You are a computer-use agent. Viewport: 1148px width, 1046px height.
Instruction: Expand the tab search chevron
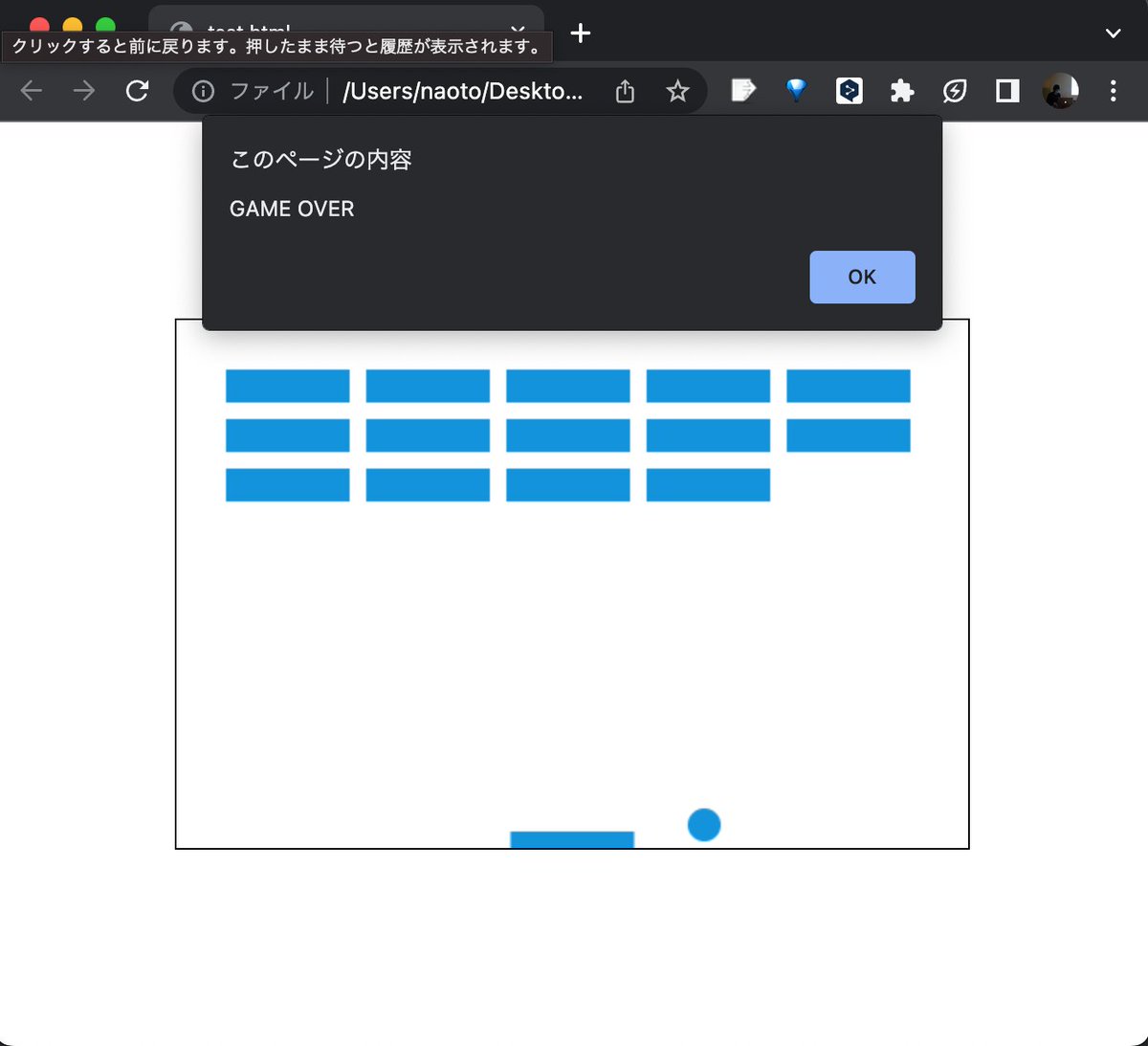(1113, 33)
